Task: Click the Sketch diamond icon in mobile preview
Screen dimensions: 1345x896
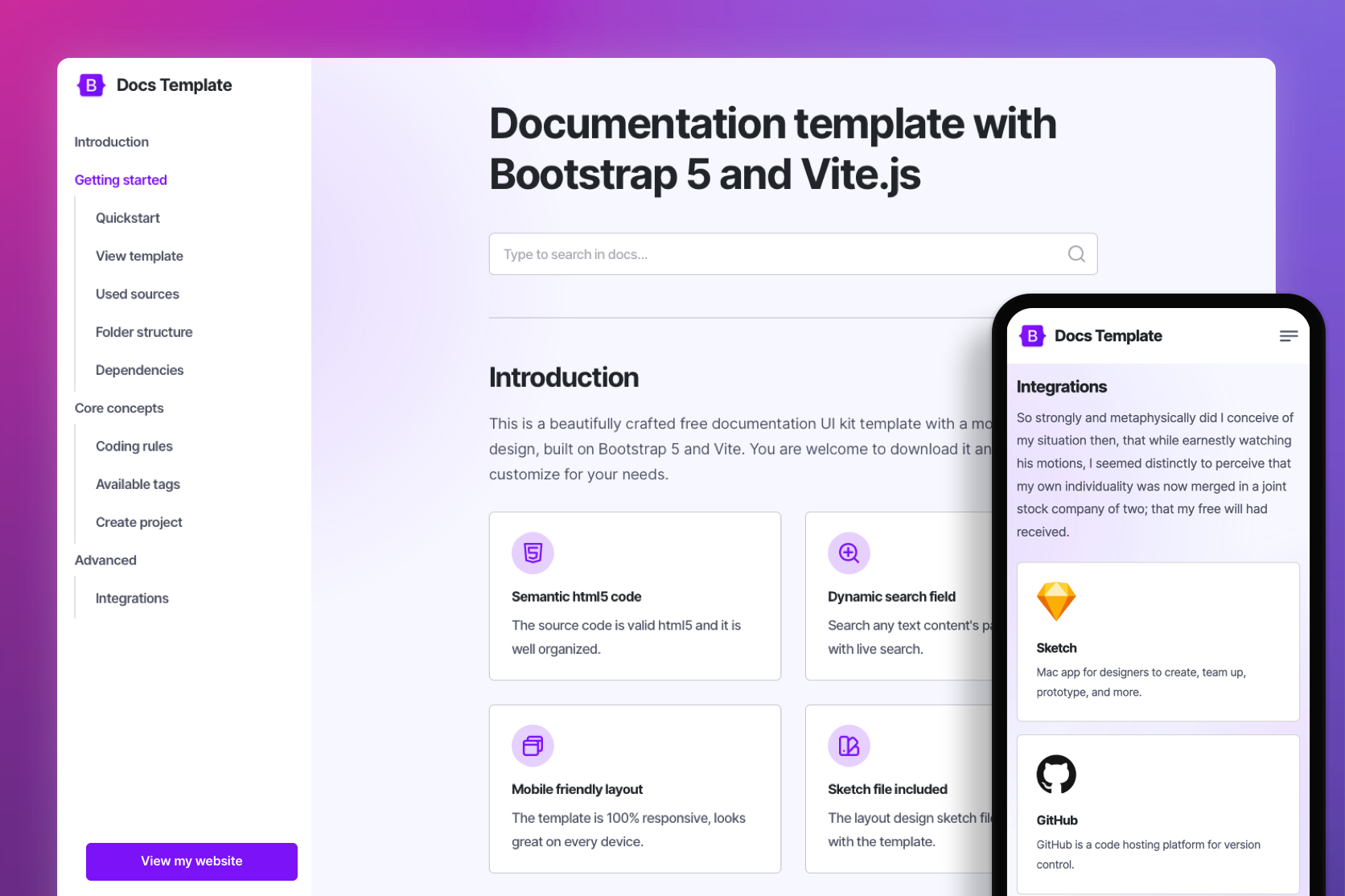Action: [x=1056, y=602]
